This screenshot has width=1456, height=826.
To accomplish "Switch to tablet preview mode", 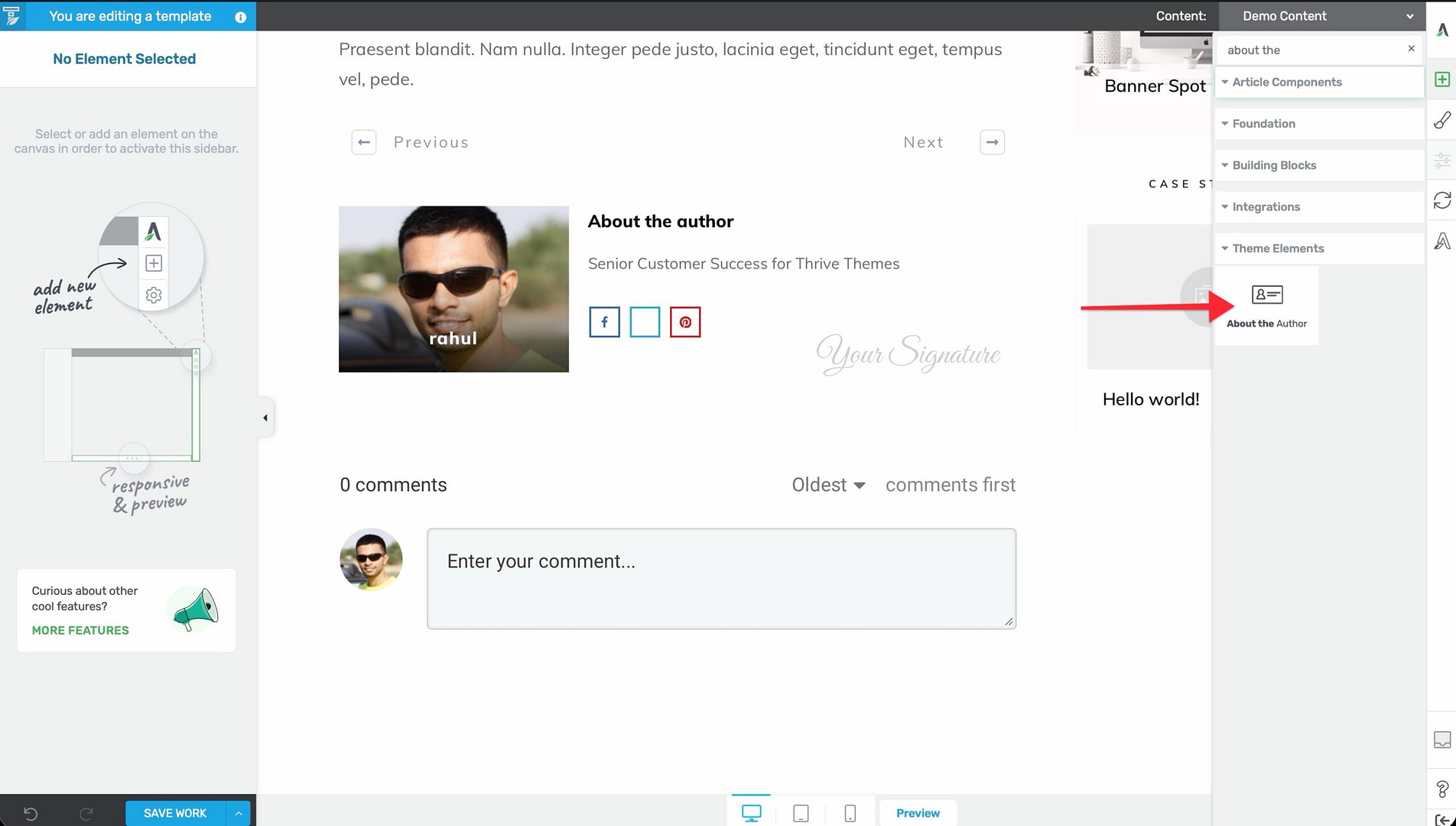I will [x=801, y=813].
